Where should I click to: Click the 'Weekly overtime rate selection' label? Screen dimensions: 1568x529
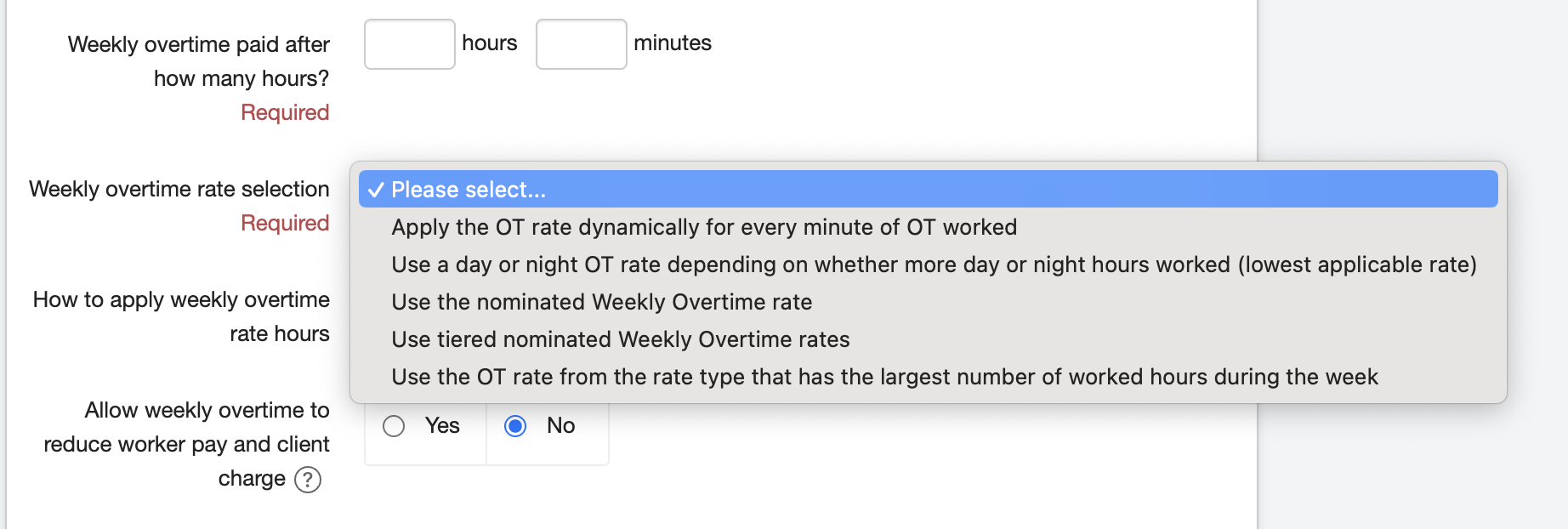pyautogui.click(x=179, y=189)
